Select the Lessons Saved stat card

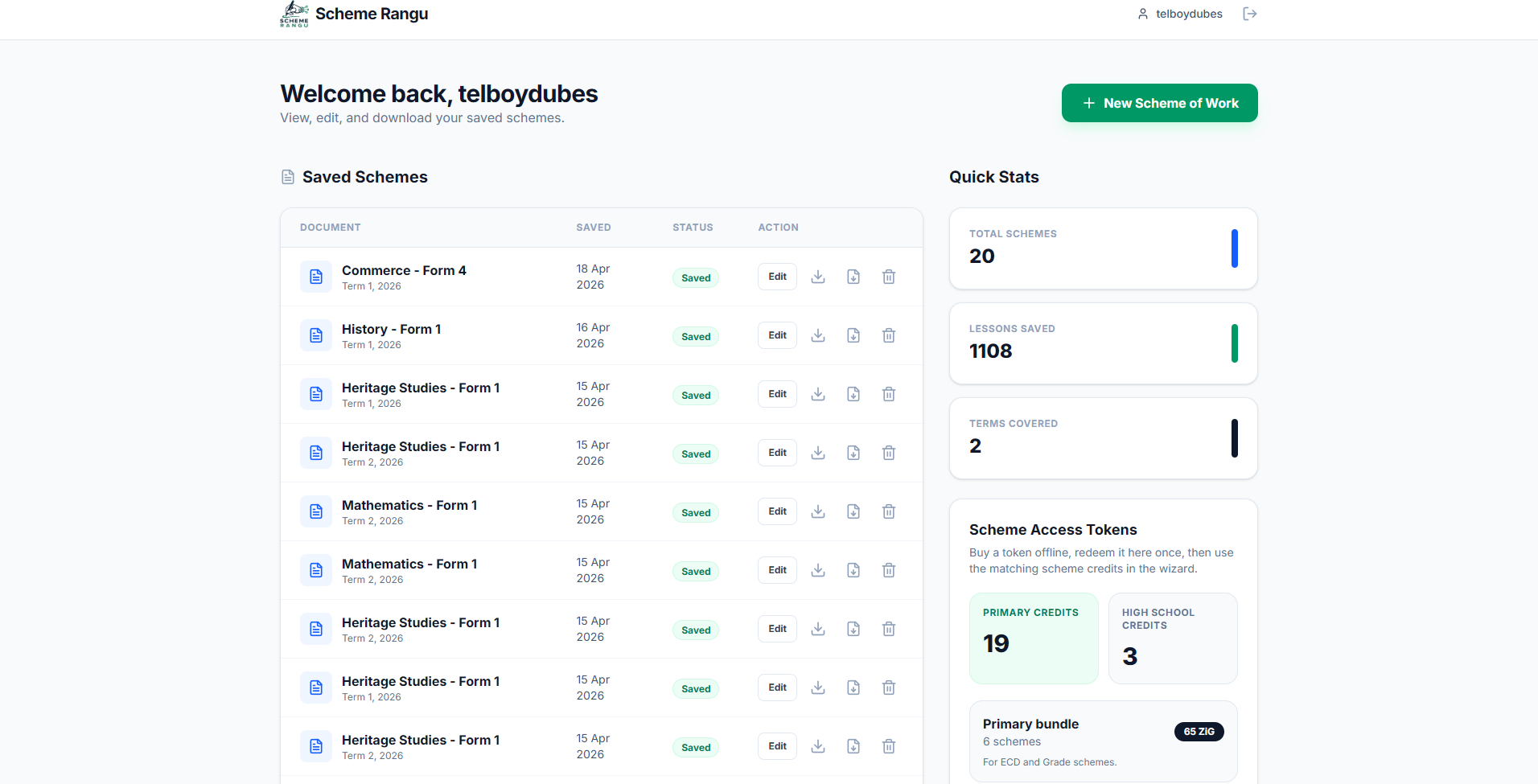pos(1103,343)
